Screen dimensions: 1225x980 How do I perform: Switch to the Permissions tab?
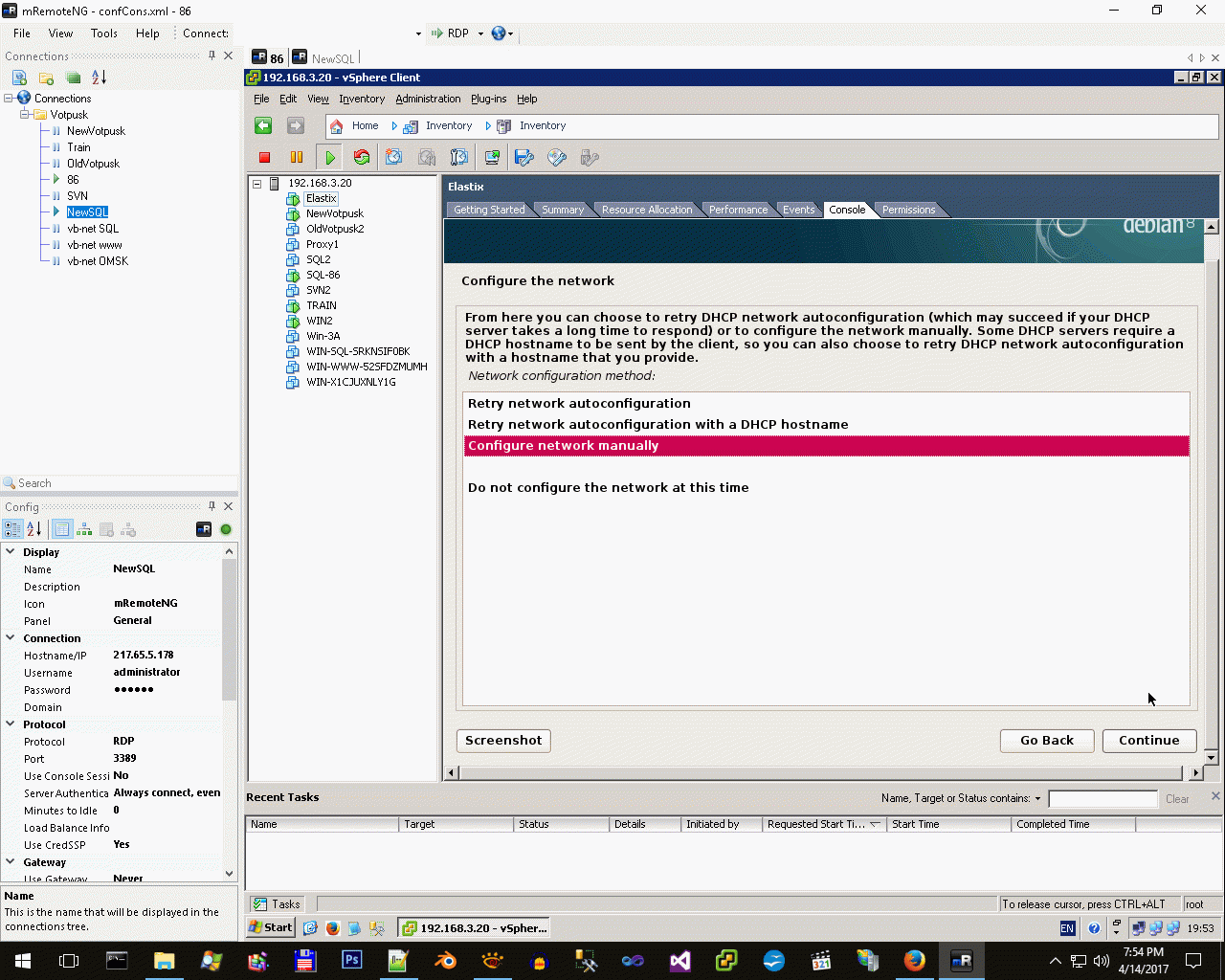908,210
